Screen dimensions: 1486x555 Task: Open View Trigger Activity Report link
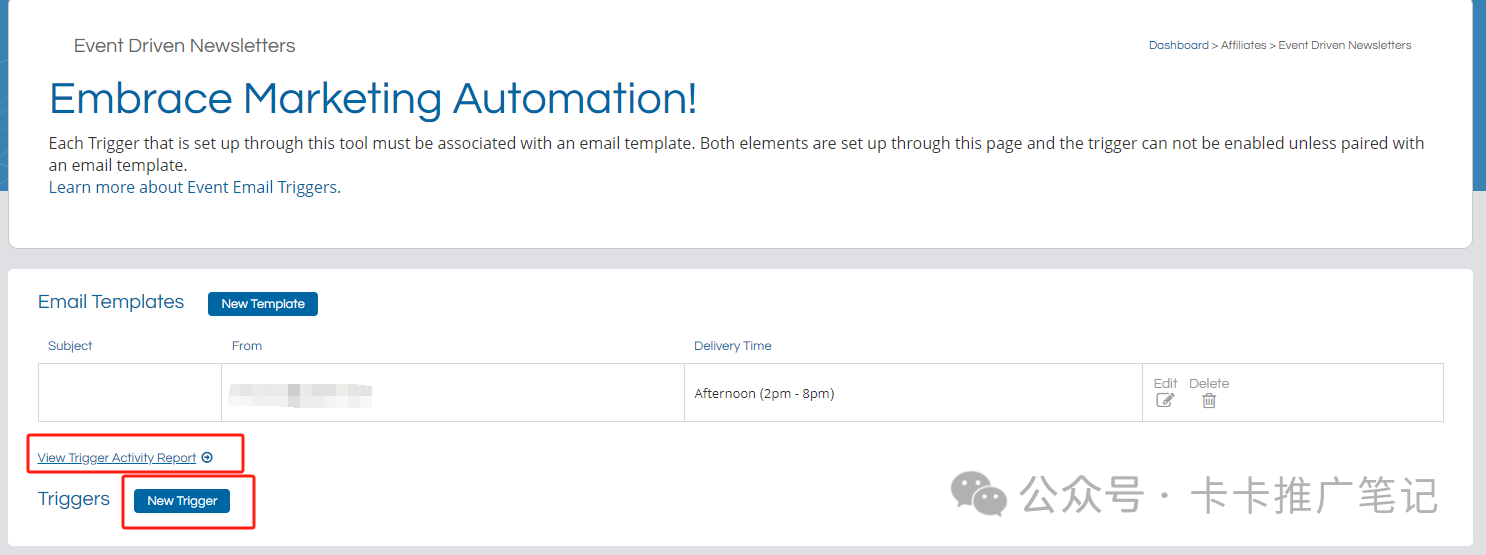click(x=117, y=458)
